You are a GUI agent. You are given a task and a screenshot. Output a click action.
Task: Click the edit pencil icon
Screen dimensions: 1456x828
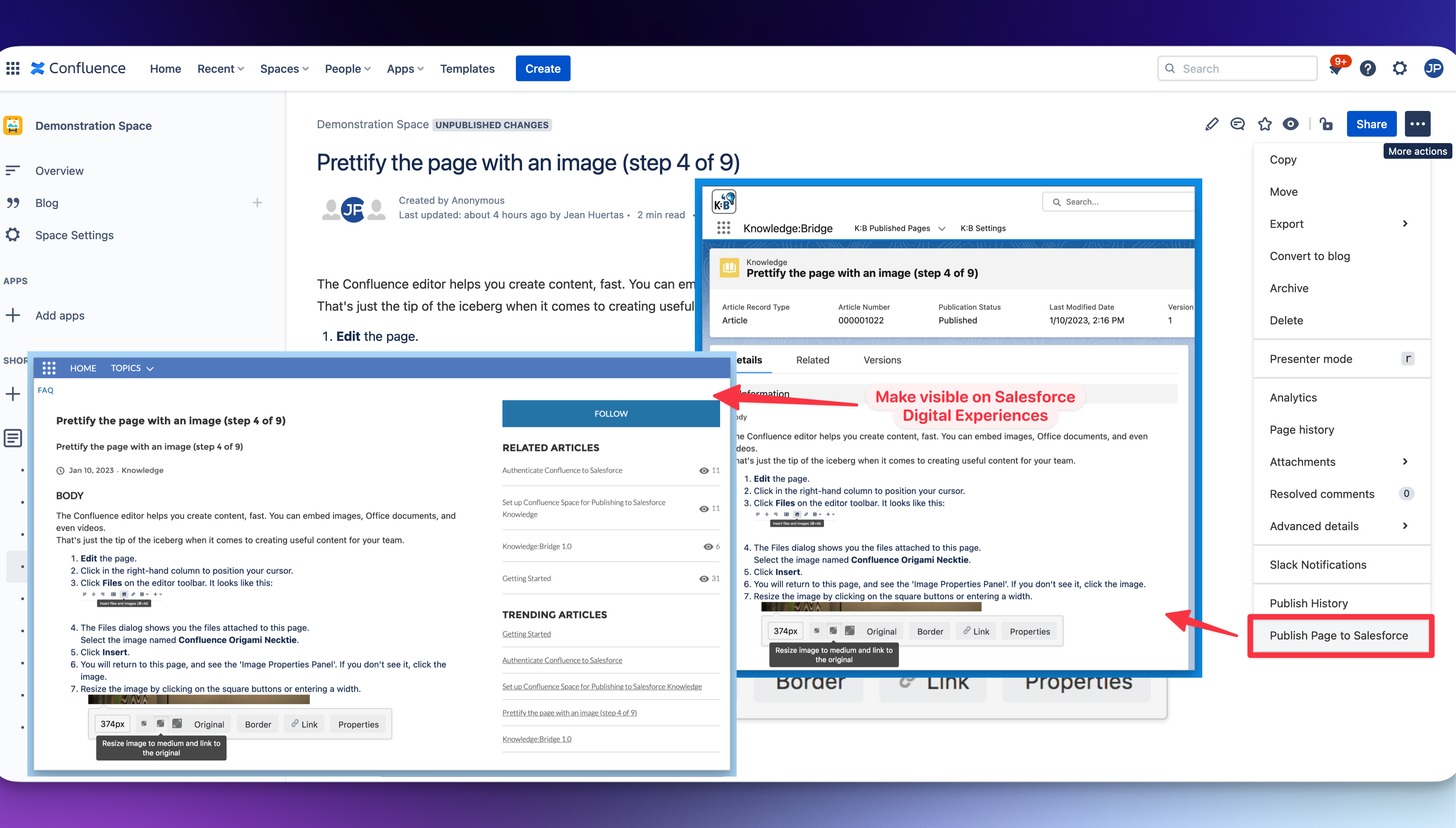[1212, 123]
